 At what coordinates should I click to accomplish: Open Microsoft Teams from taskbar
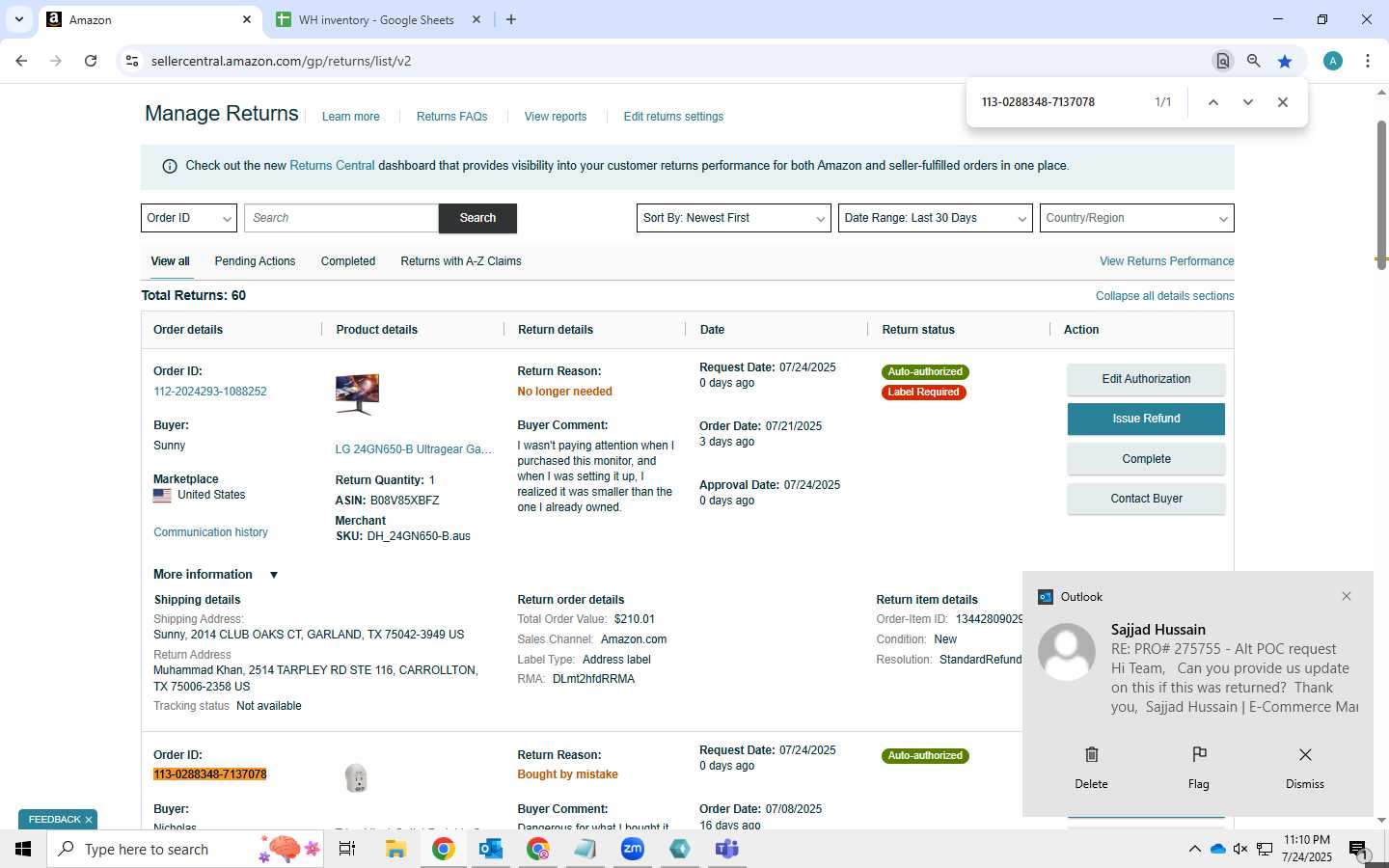click(x=727, y=849)
